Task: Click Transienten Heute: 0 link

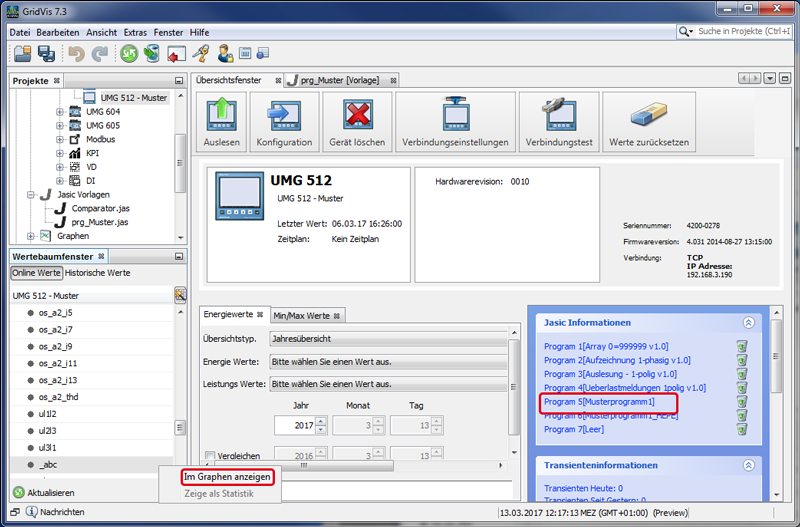Action: (x=583, y=488)
